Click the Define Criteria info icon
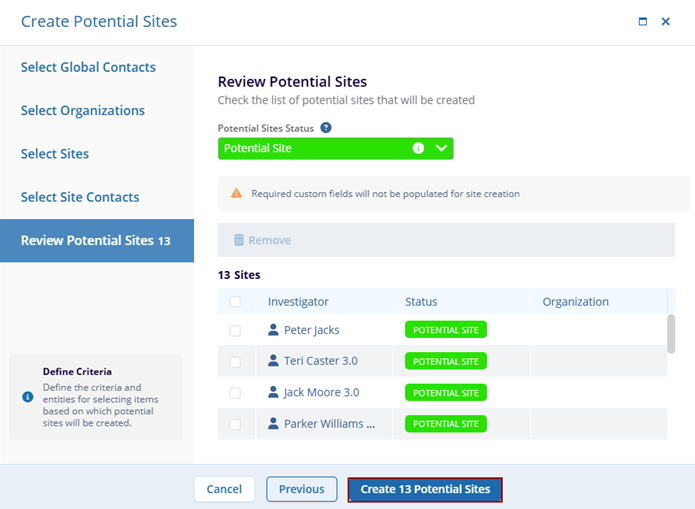This screenshot has width=695, height=509. 27,396
